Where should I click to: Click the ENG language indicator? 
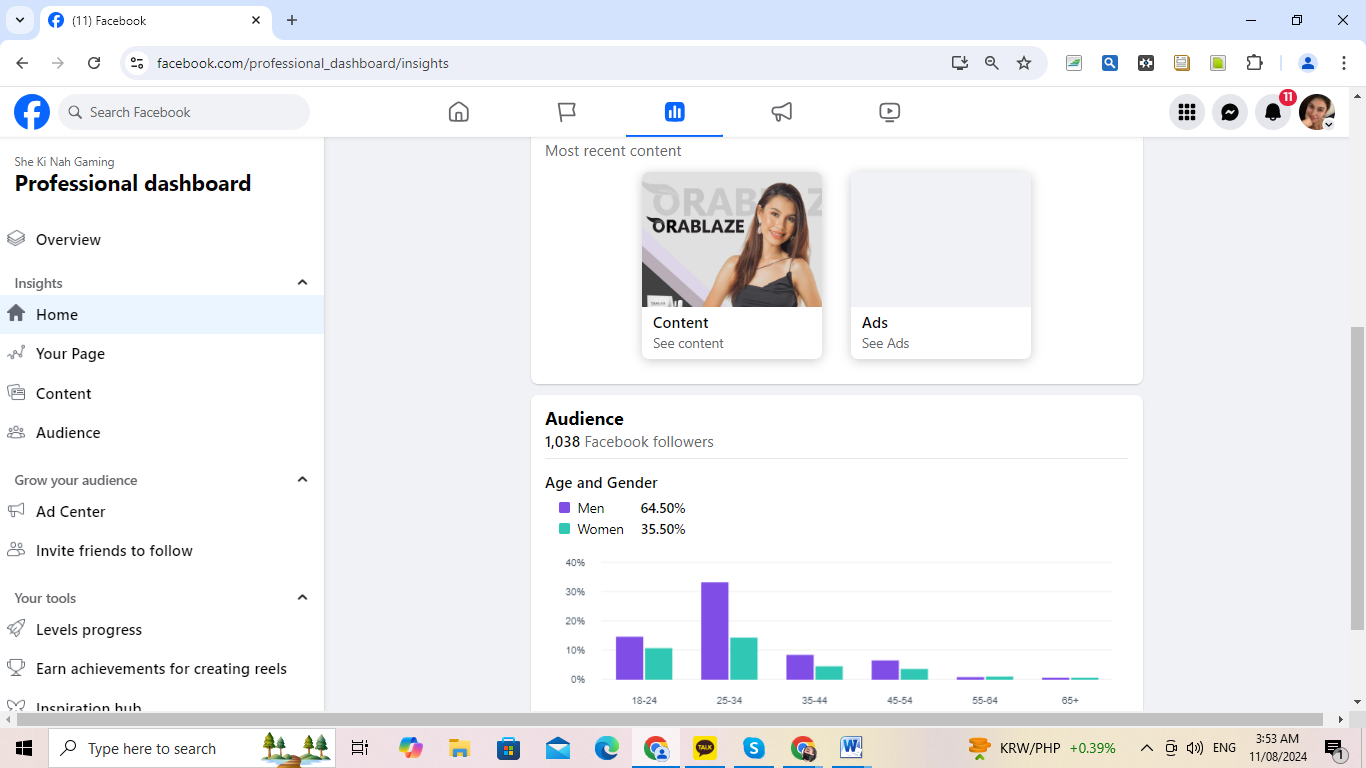click(1224, 748)
